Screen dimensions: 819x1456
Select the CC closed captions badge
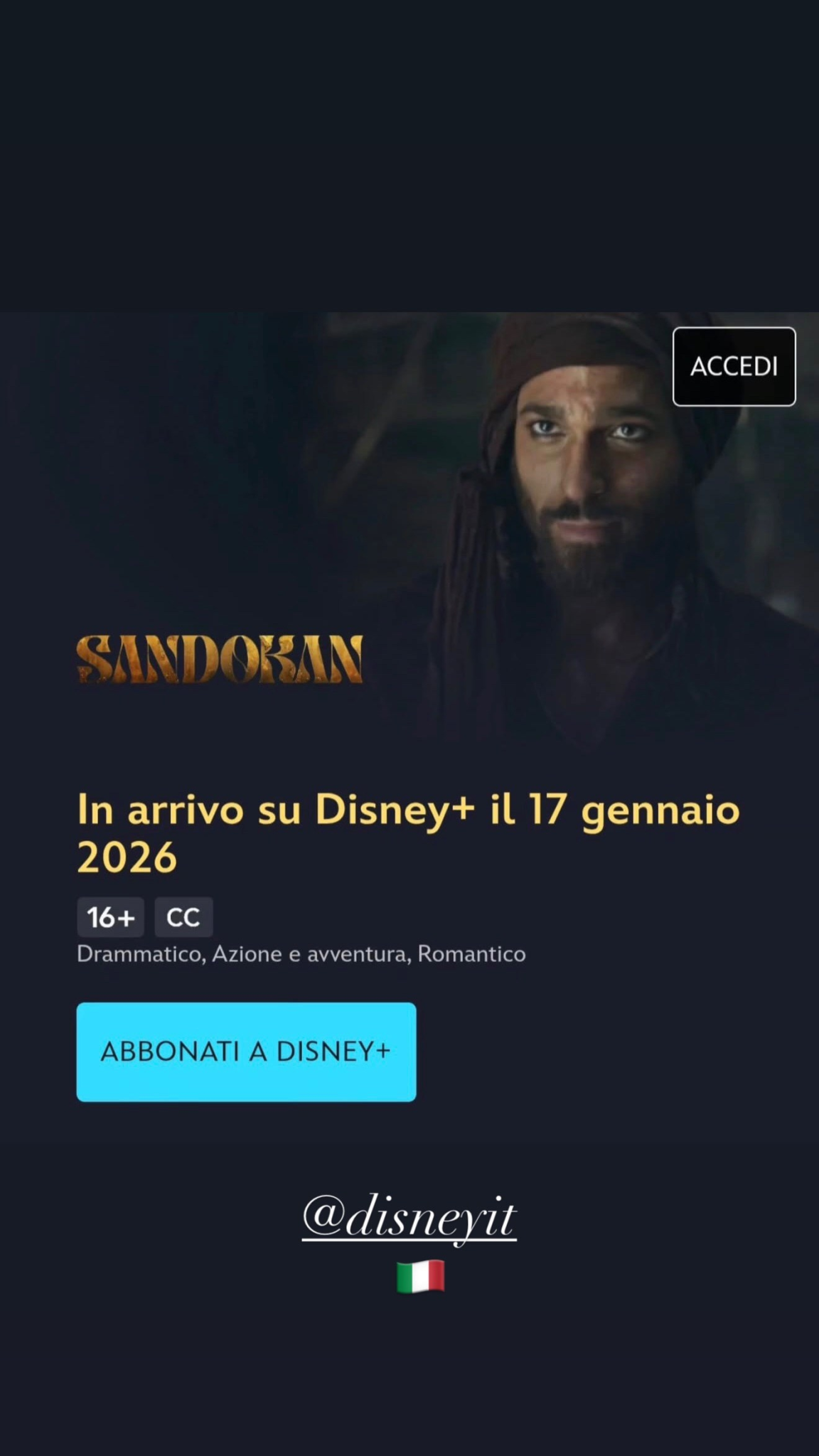pos(183,917)
